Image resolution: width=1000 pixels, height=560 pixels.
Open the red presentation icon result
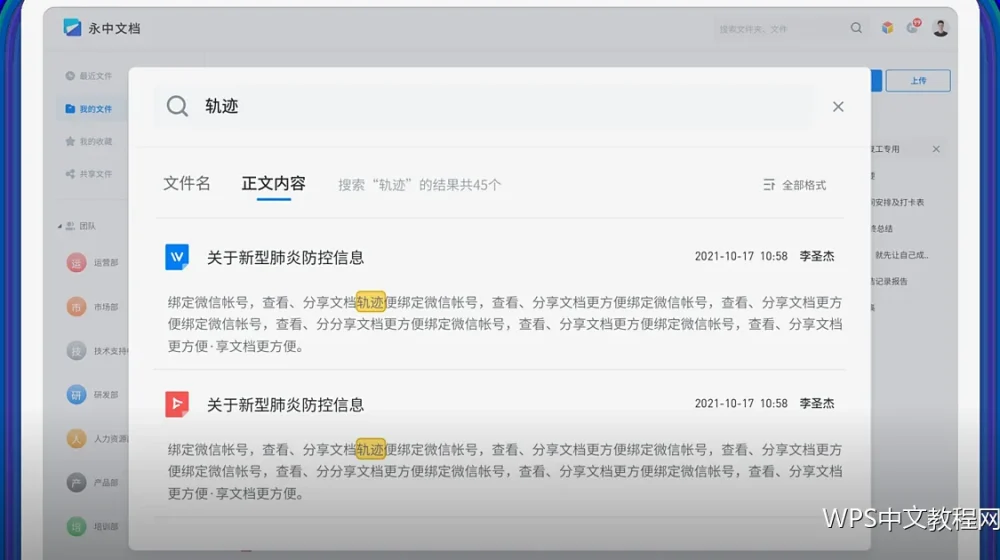tap(177, 404)
